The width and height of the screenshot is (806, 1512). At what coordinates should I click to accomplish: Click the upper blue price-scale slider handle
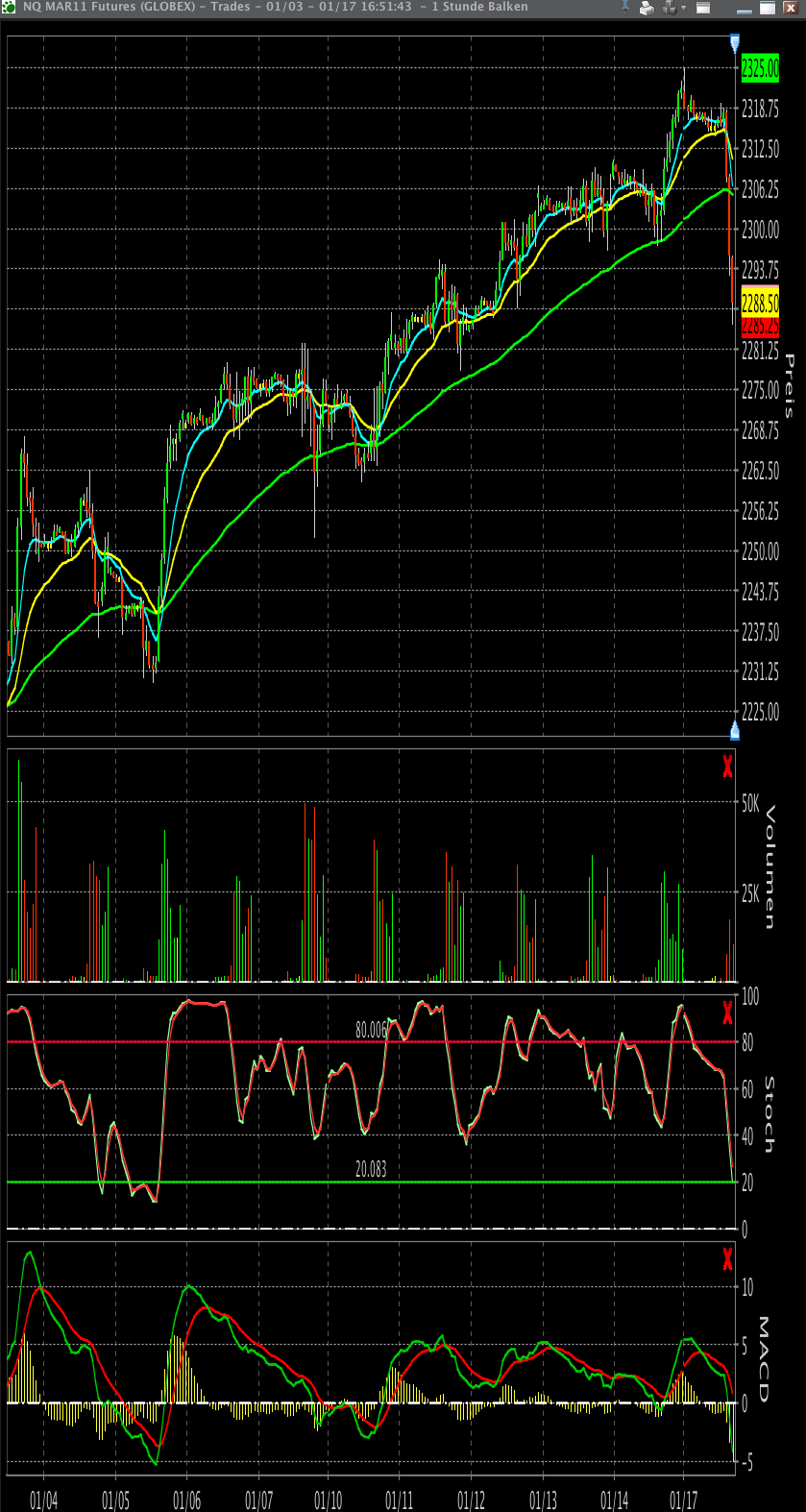pyautogui.click(x=735, y=43)
